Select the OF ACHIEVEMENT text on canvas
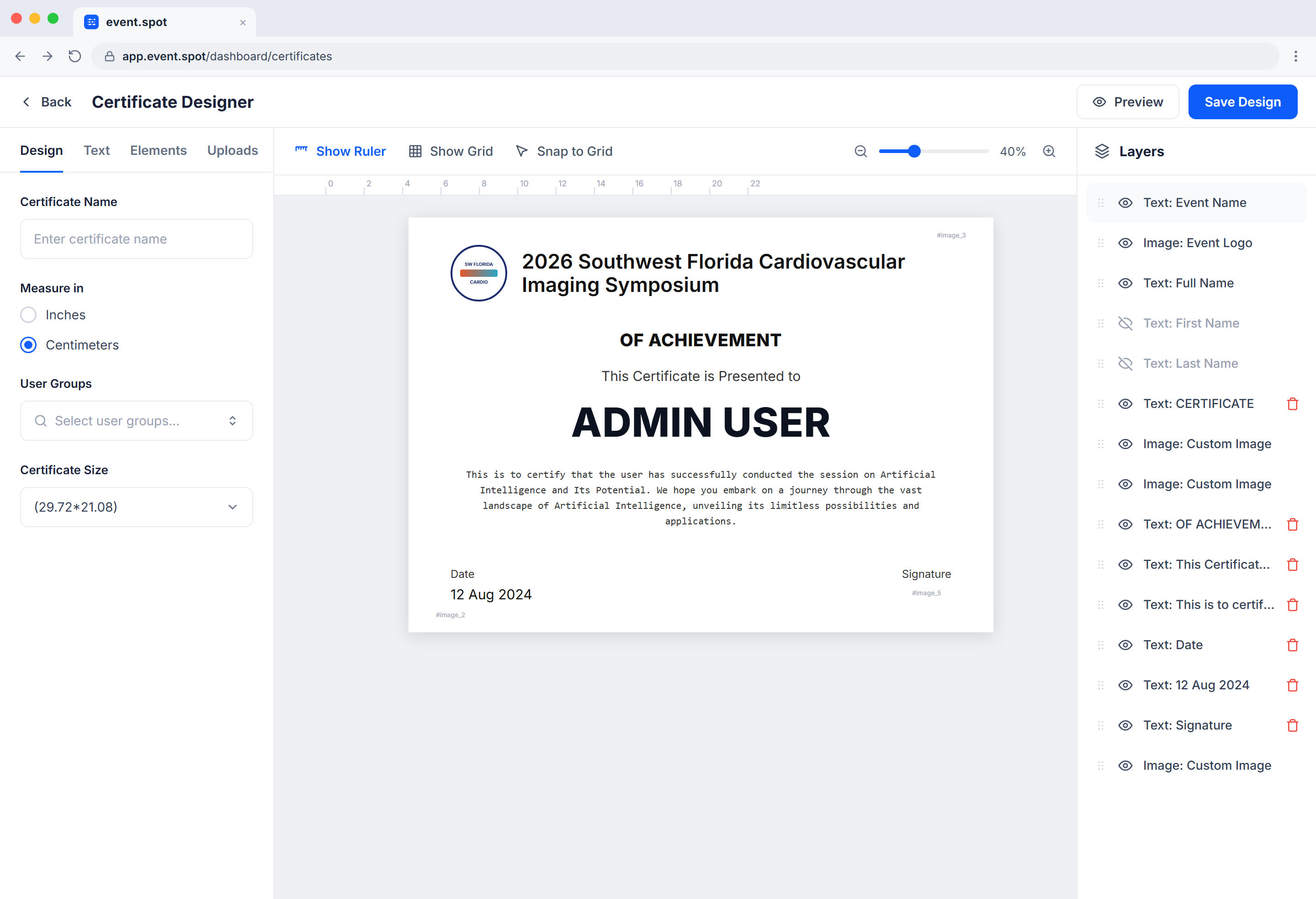The image size is (1316, 899). coord(700,340)
